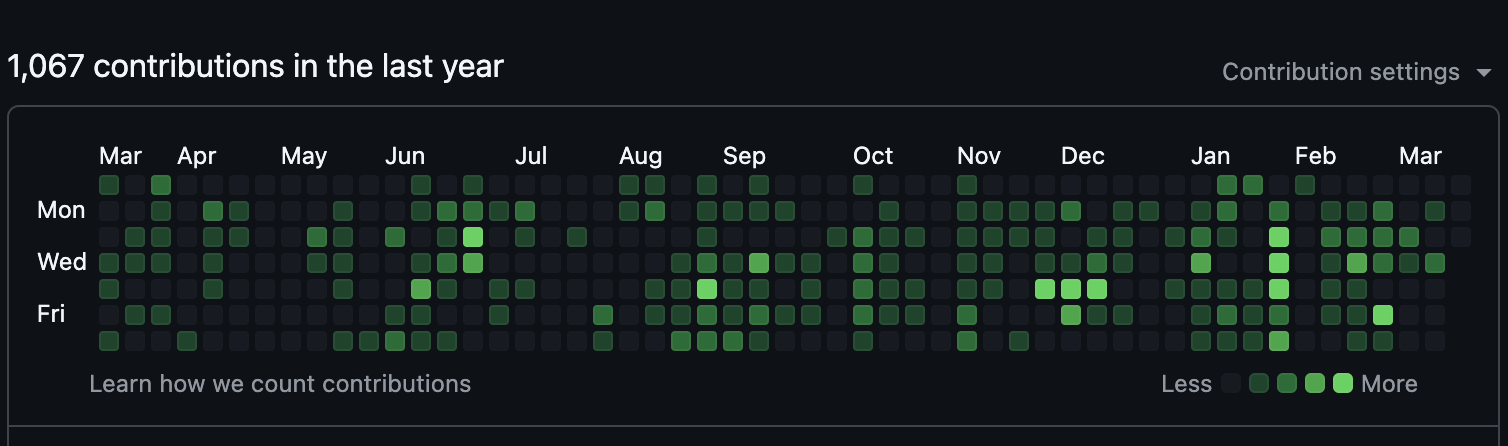Click the May month label

pyautogui.click(x=304, y=156)
